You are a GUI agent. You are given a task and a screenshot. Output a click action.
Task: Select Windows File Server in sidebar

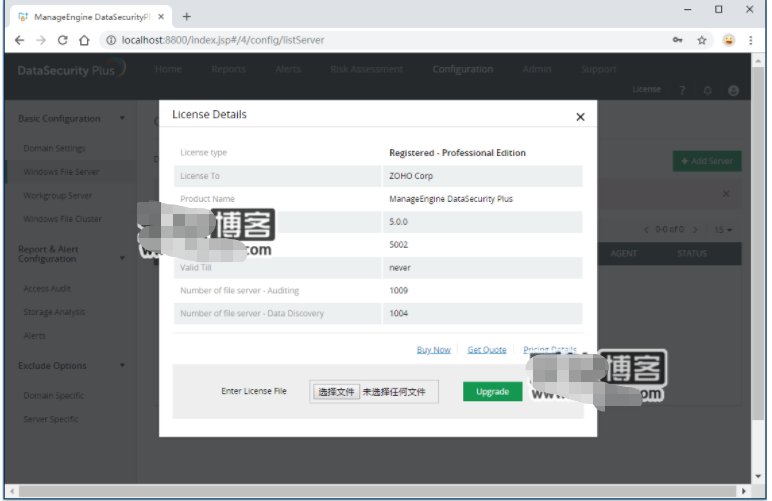tap(61, 172)
